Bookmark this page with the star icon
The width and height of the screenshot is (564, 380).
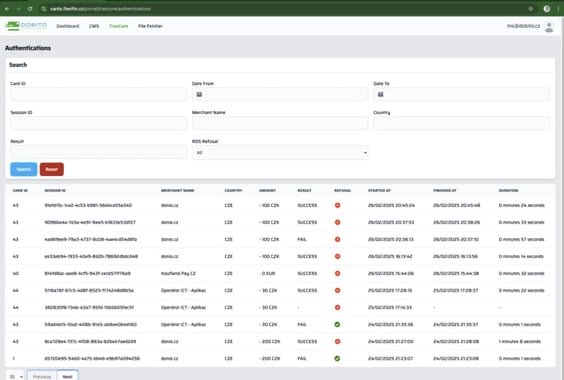point(531,9)
